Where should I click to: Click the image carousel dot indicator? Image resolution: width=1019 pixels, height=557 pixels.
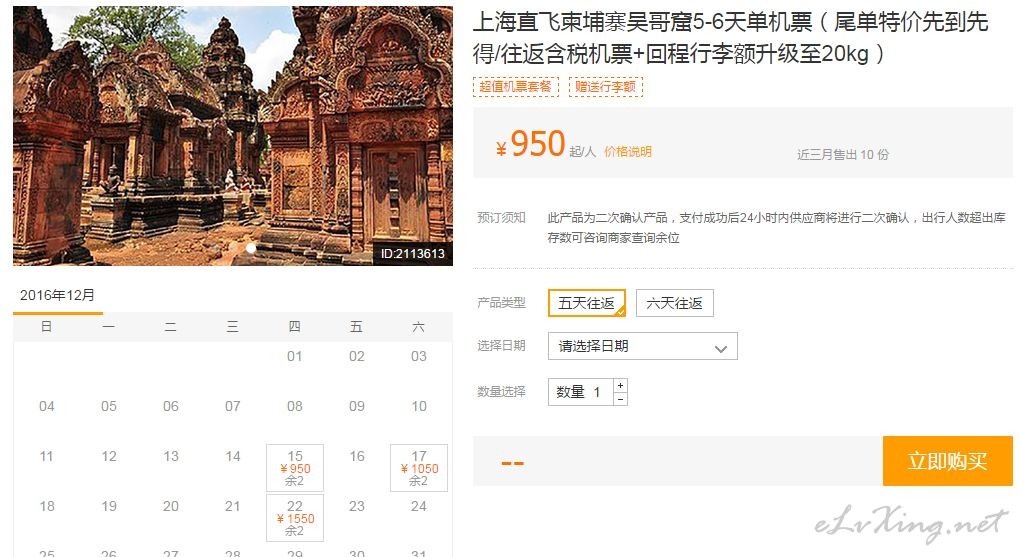(x=251, y=248)
